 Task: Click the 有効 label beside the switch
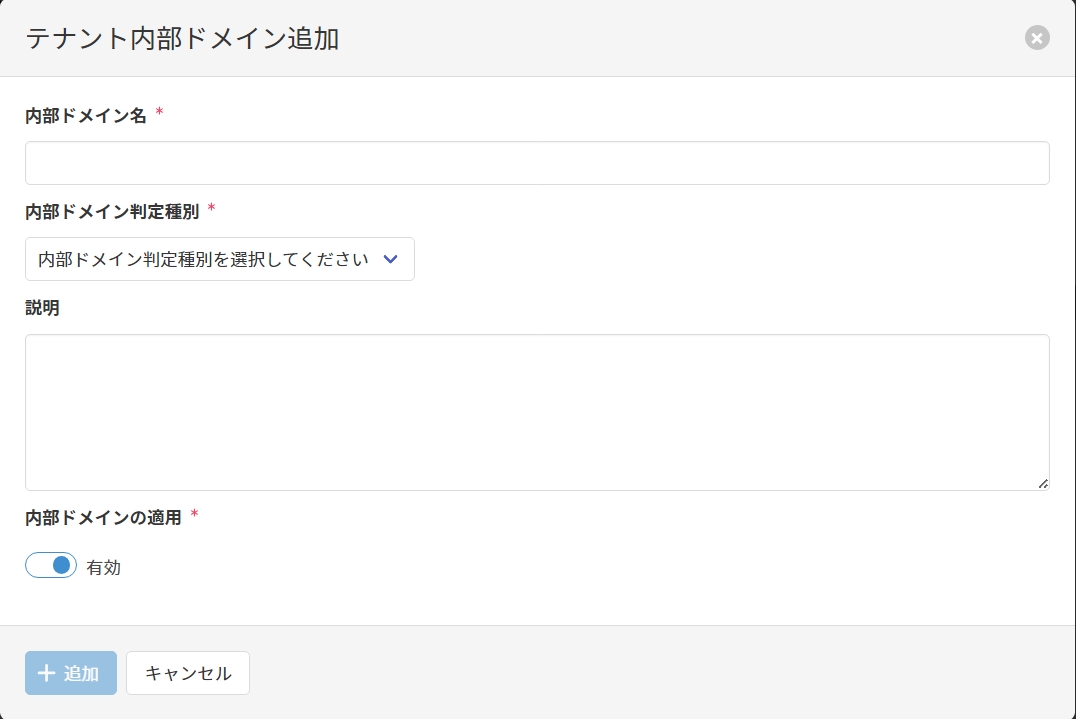104,567
